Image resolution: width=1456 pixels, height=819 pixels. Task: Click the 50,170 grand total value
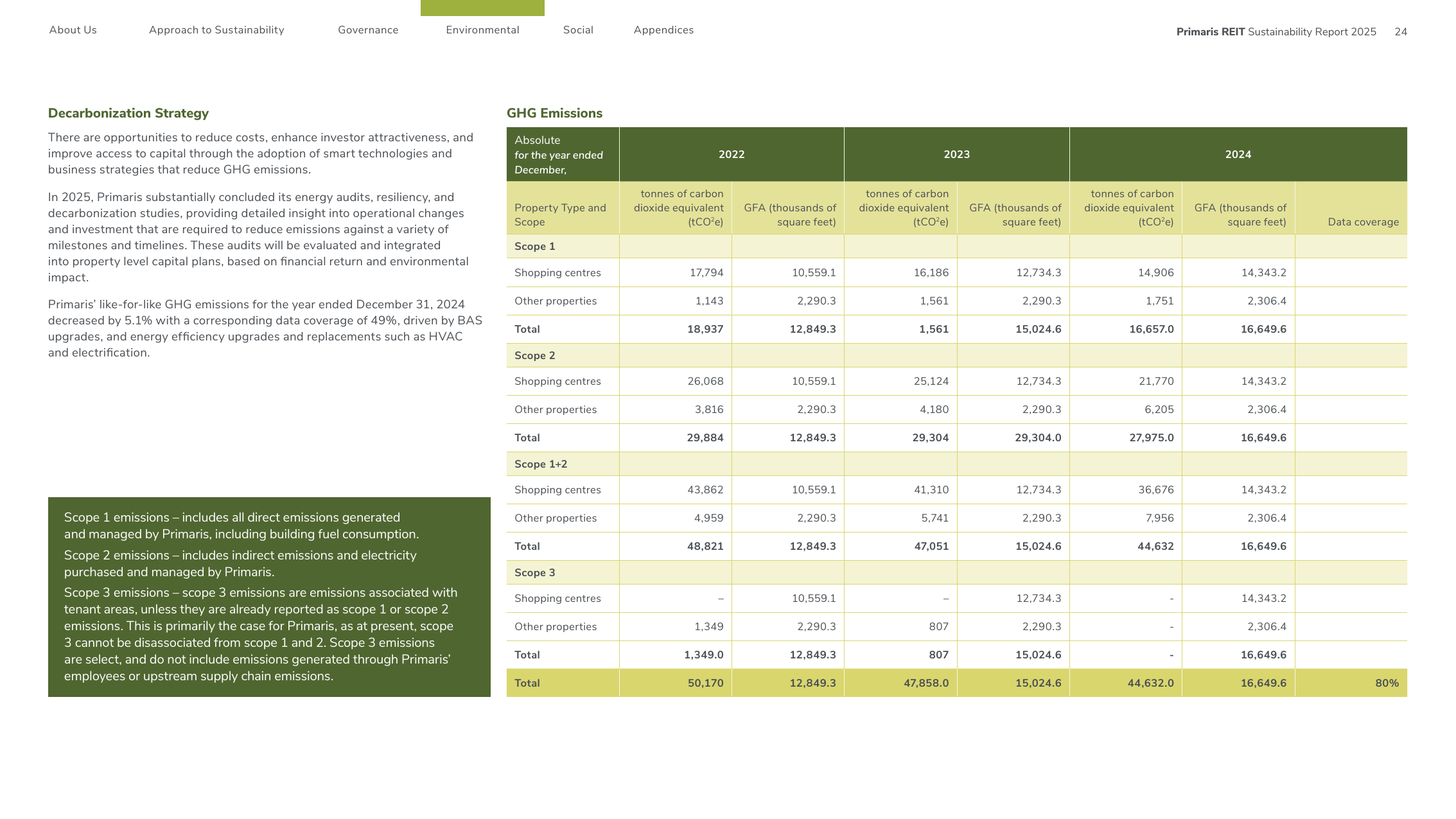point(705,683)
